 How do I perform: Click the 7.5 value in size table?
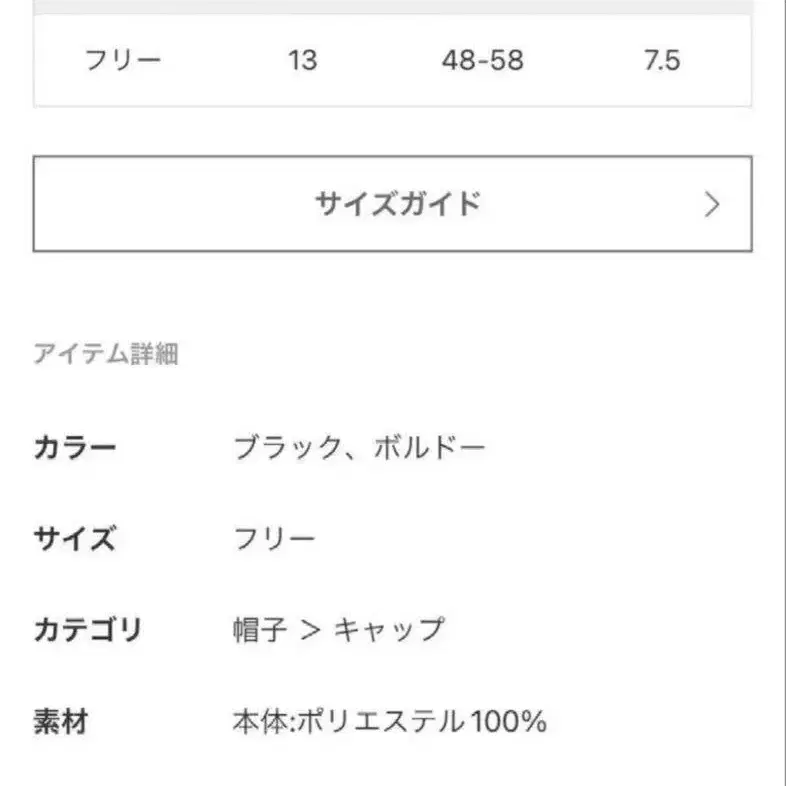[661, 60]
